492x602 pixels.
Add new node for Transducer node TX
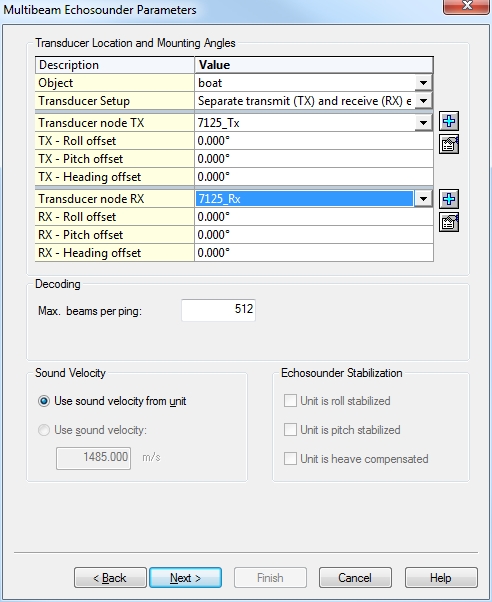(449, 122)
